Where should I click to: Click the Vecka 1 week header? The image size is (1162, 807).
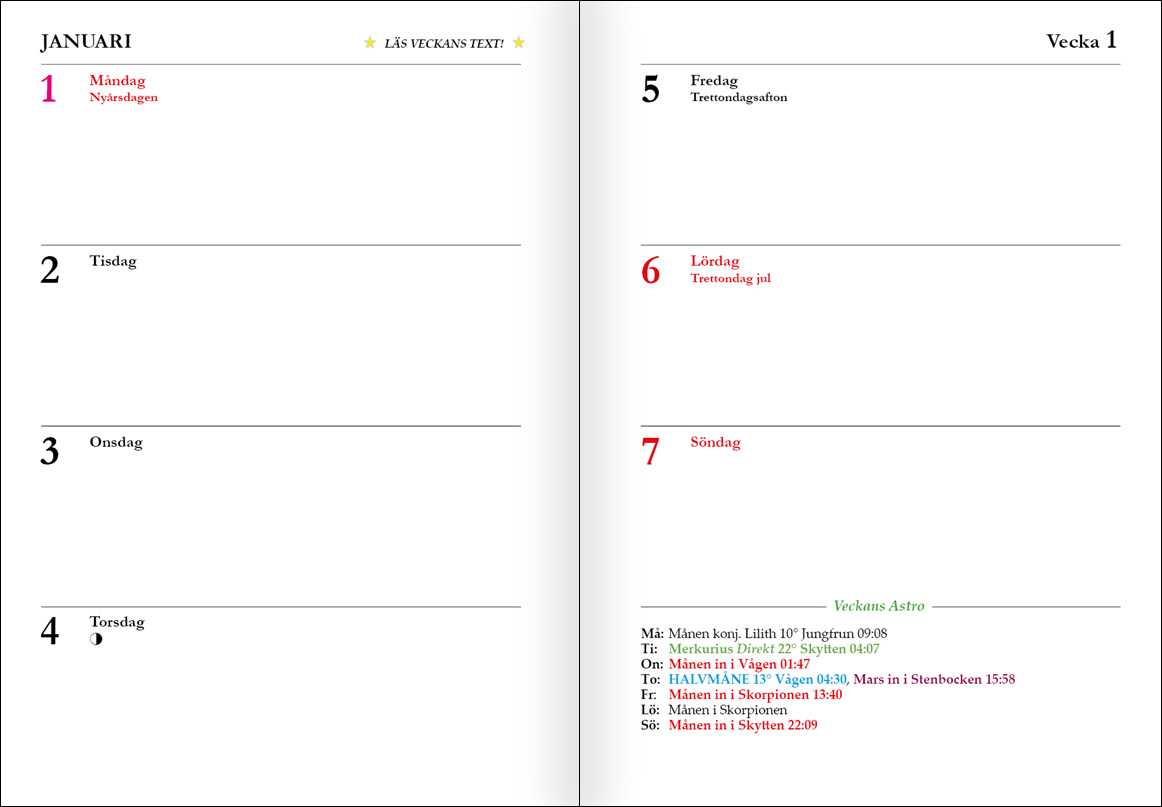tap(1080, 41)
